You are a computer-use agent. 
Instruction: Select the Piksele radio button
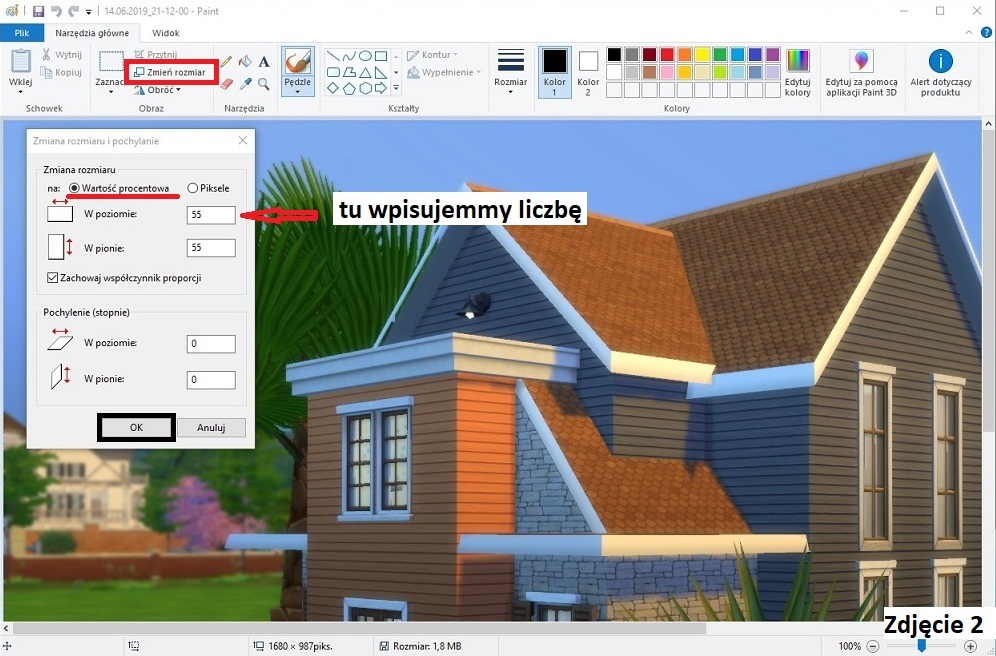click(192, 188)
